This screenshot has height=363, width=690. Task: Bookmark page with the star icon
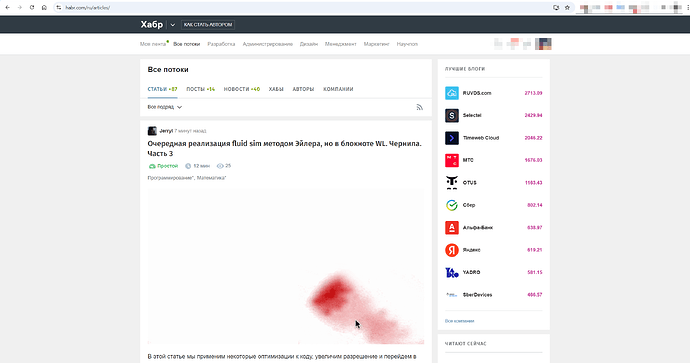[567, 7]
